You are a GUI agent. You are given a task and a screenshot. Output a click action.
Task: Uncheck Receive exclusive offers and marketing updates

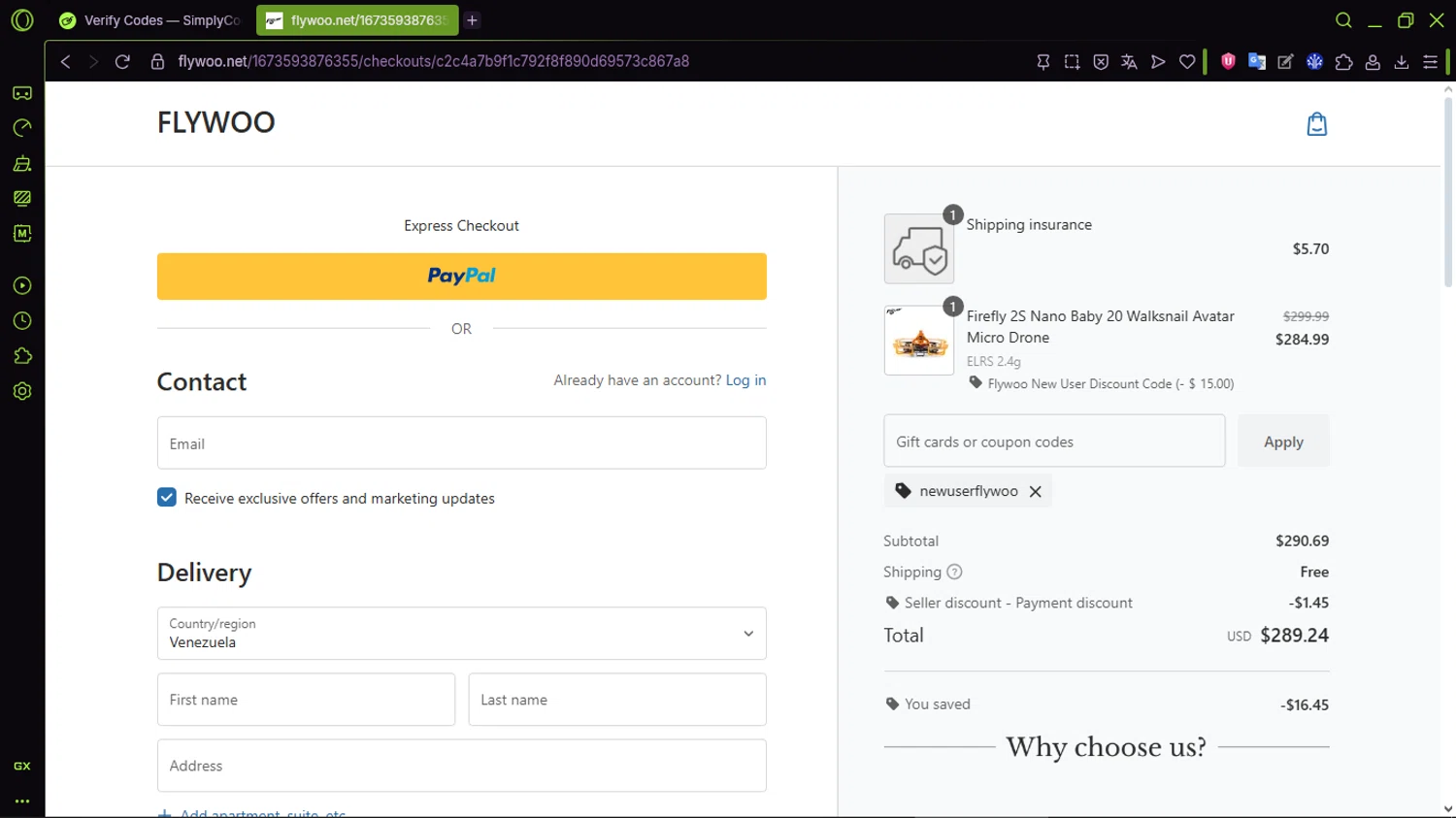click(167, 498)
